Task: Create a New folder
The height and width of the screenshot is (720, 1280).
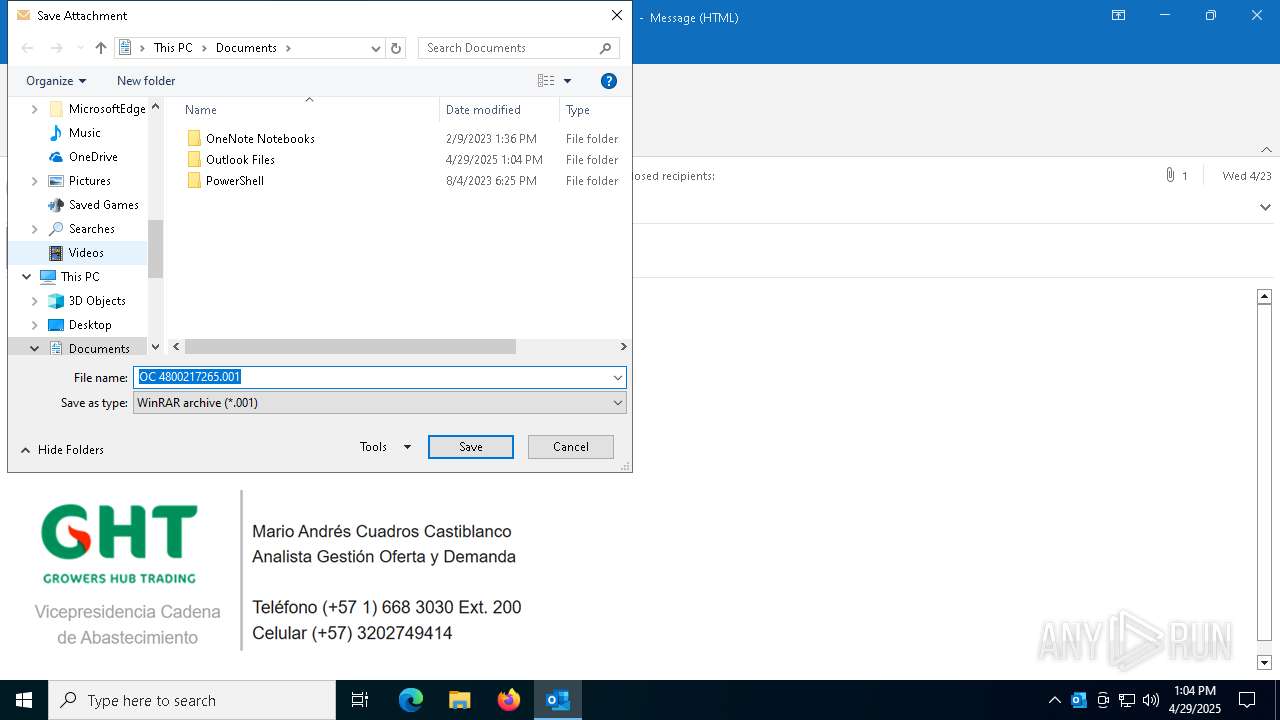Action: [x=146, y=81]
